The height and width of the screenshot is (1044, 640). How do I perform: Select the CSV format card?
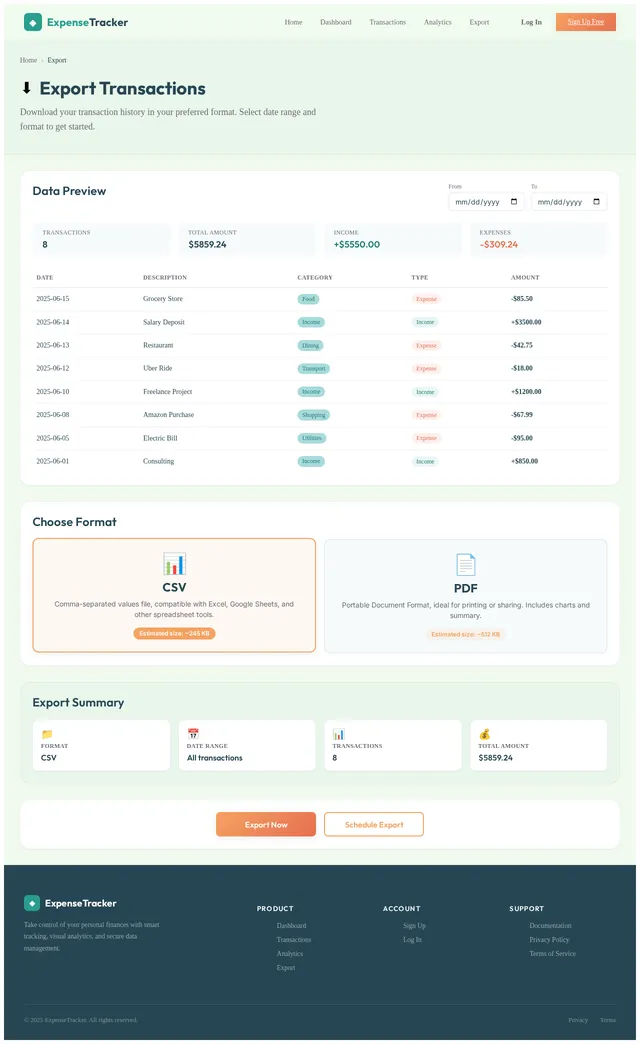pyautogui.click(x=174, y=595)
